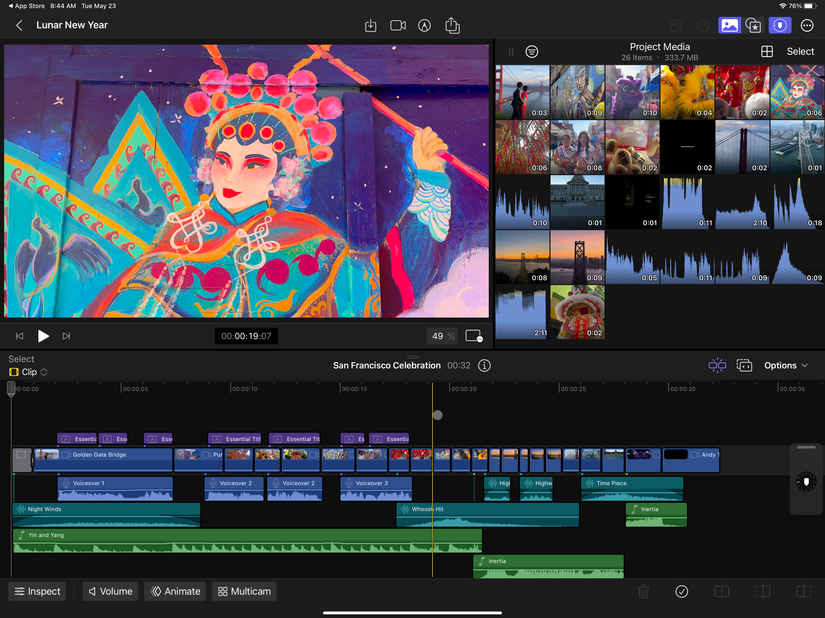The width and height of the screenshot is (825, 618).
Task: Select the Voiceover 3 audio clip
Action: [x=376, y=489]
